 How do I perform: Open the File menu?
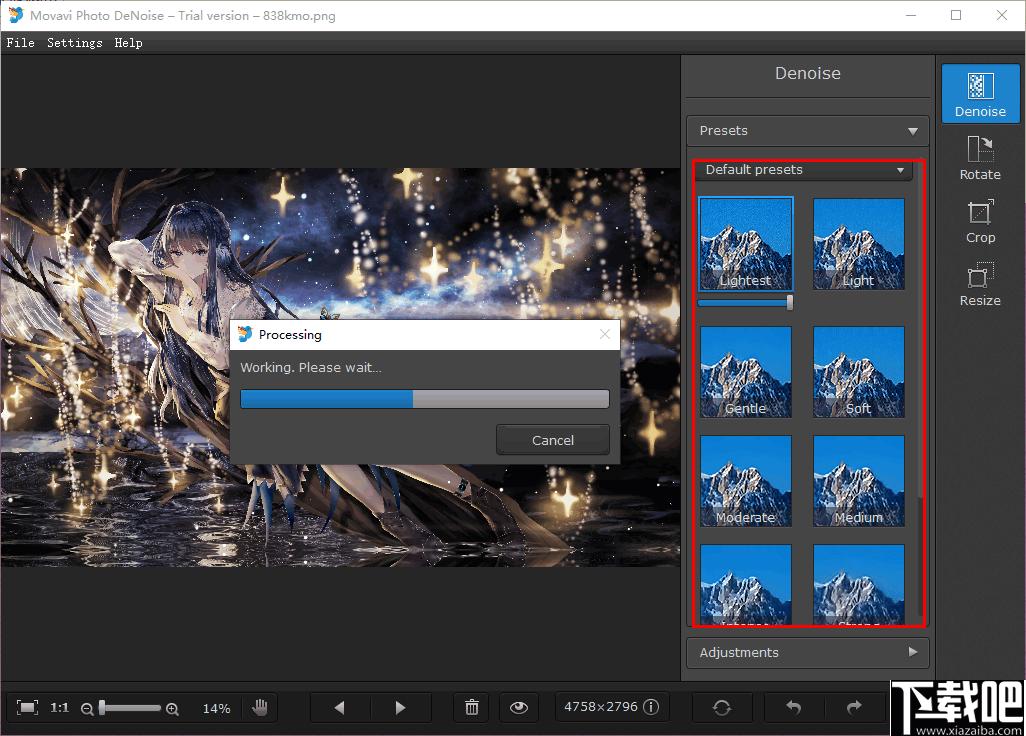tap(20, 43)
